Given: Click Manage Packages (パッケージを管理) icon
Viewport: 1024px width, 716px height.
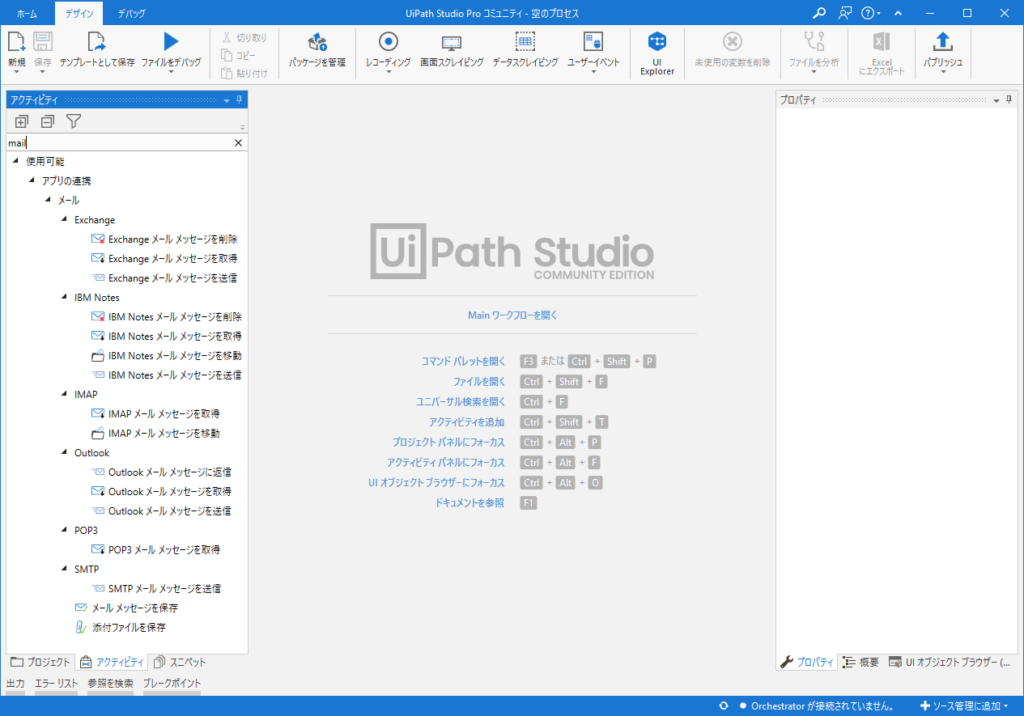Looking at the screenshot, I should tap(317, 42).
